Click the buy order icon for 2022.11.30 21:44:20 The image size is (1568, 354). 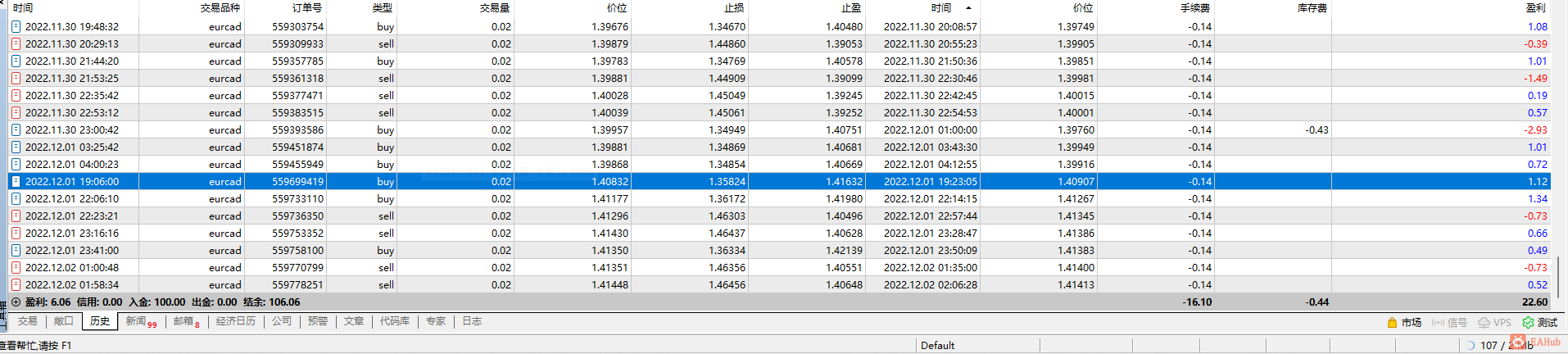(x=16, y=61)
